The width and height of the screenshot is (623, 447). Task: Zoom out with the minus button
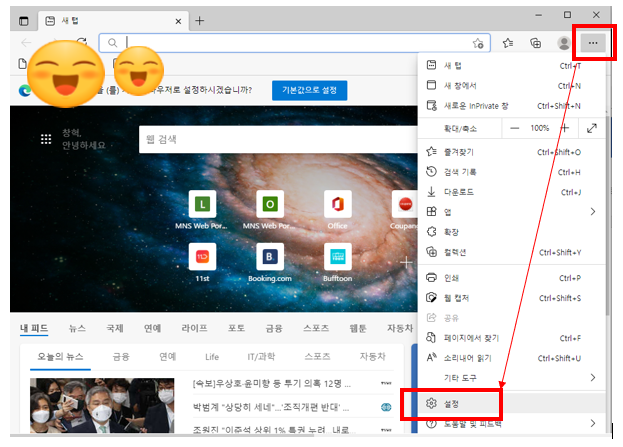pyautogui.click(x=514, y=128)
